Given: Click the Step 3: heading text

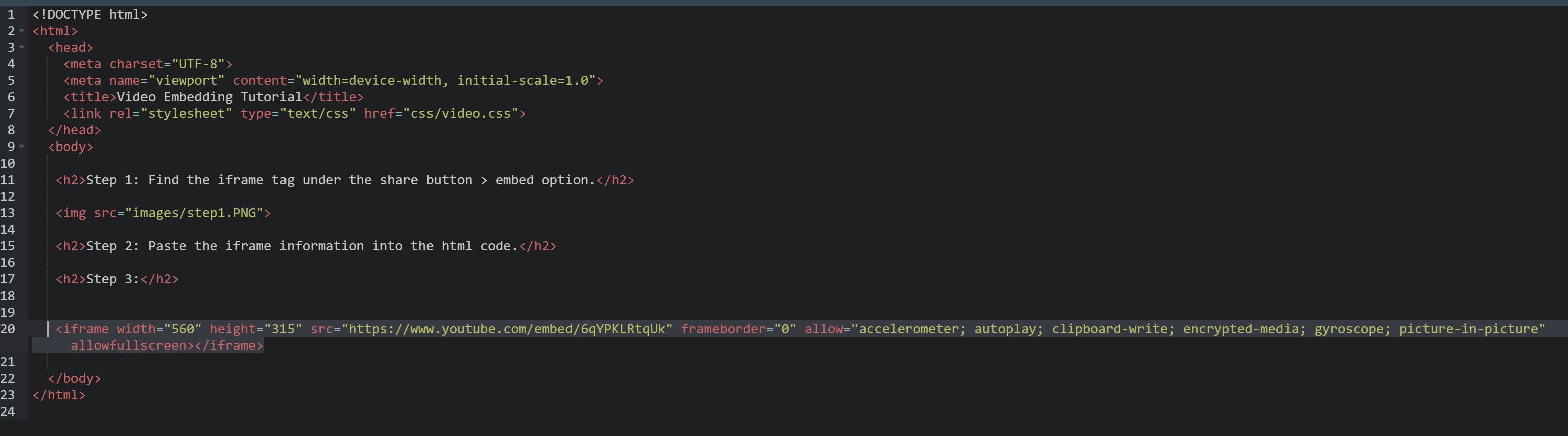Looking at the screenshot, I should point(113,279).
